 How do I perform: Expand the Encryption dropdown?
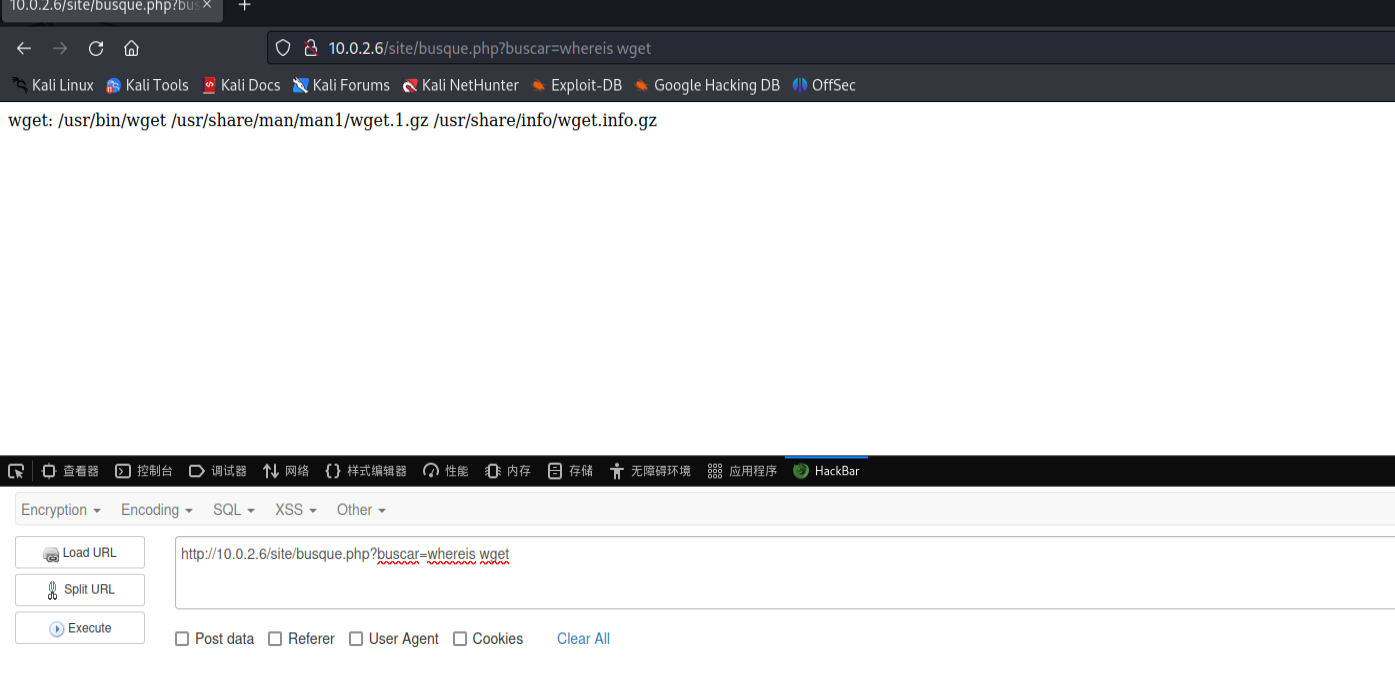(x=61, y=510)
